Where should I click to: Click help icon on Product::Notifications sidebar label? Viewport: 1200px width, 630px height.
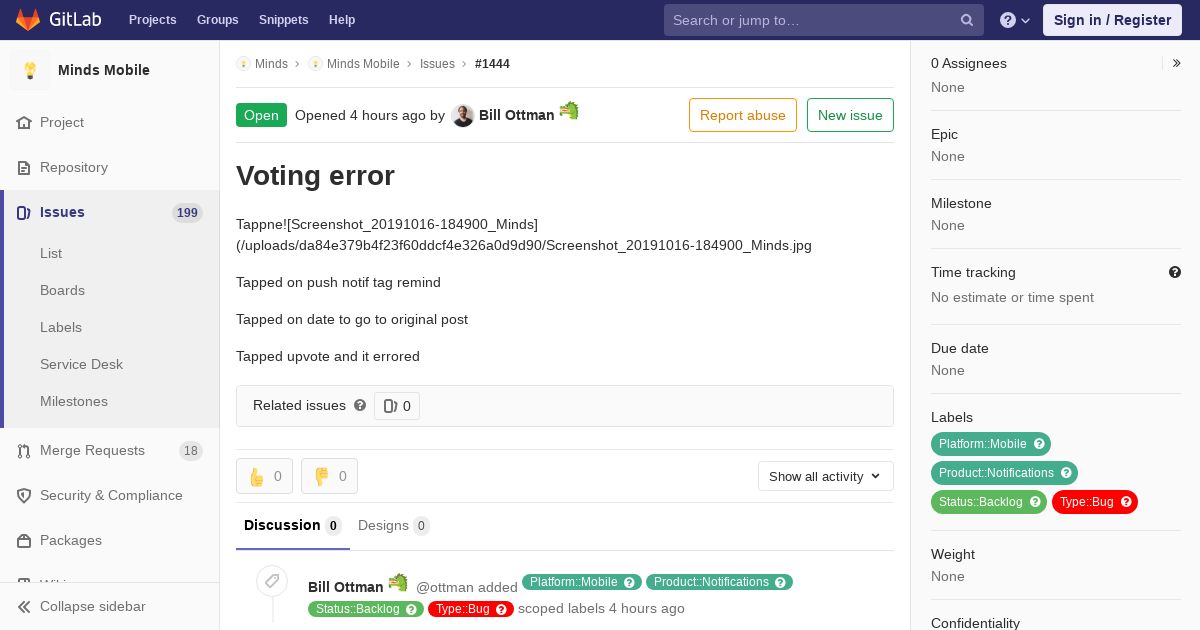(1066, 473)
